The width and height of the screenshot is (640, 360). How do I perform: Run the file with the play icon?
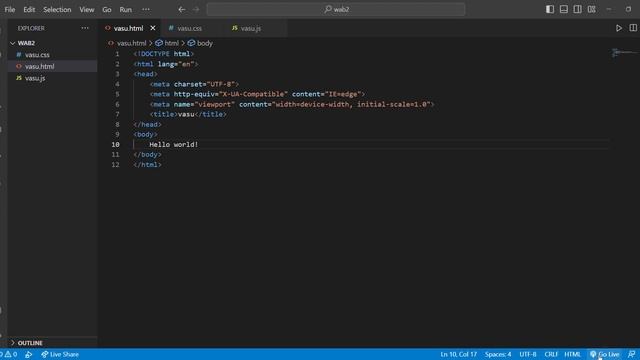619,28
